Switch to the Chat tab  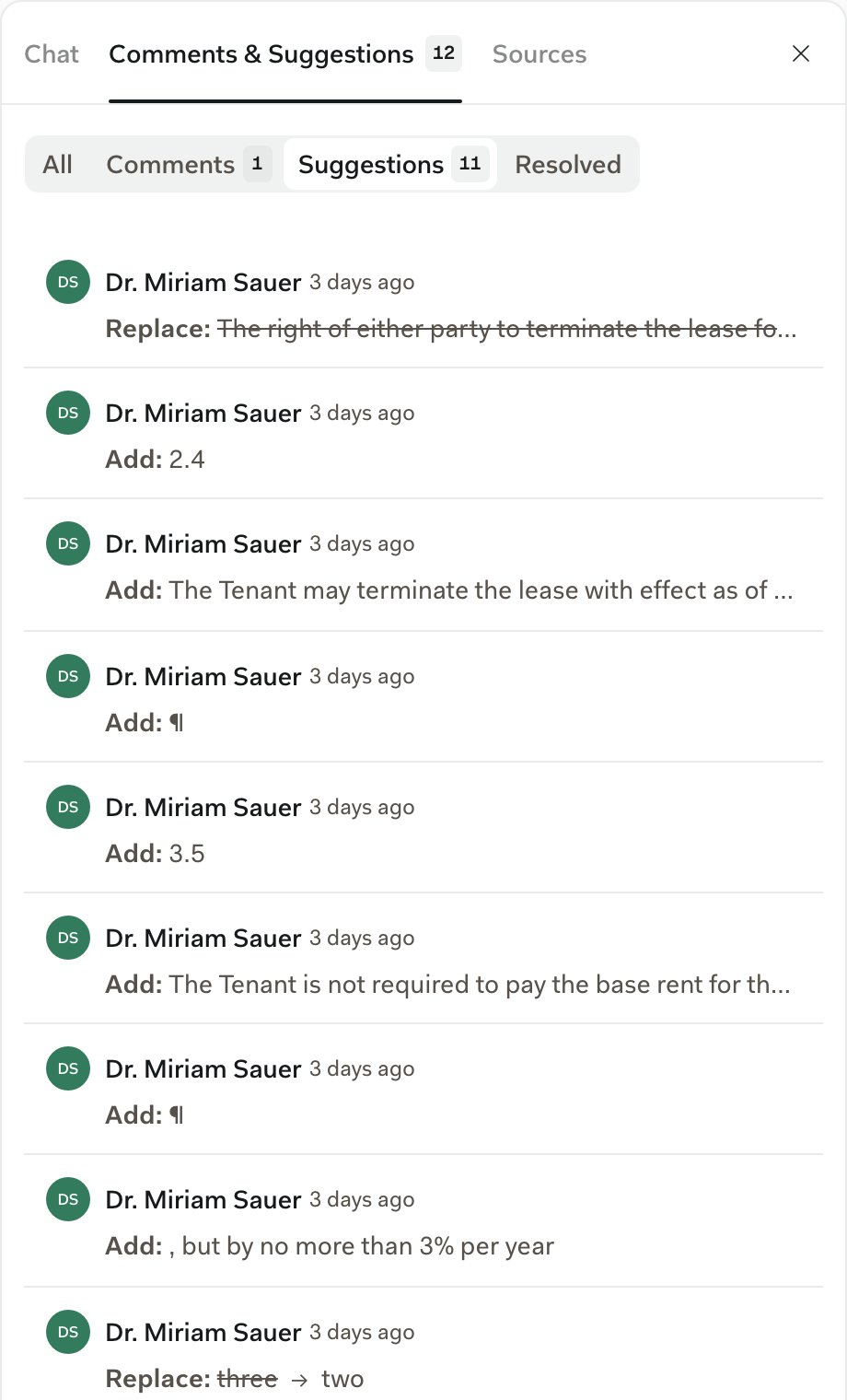coord(52,54)
